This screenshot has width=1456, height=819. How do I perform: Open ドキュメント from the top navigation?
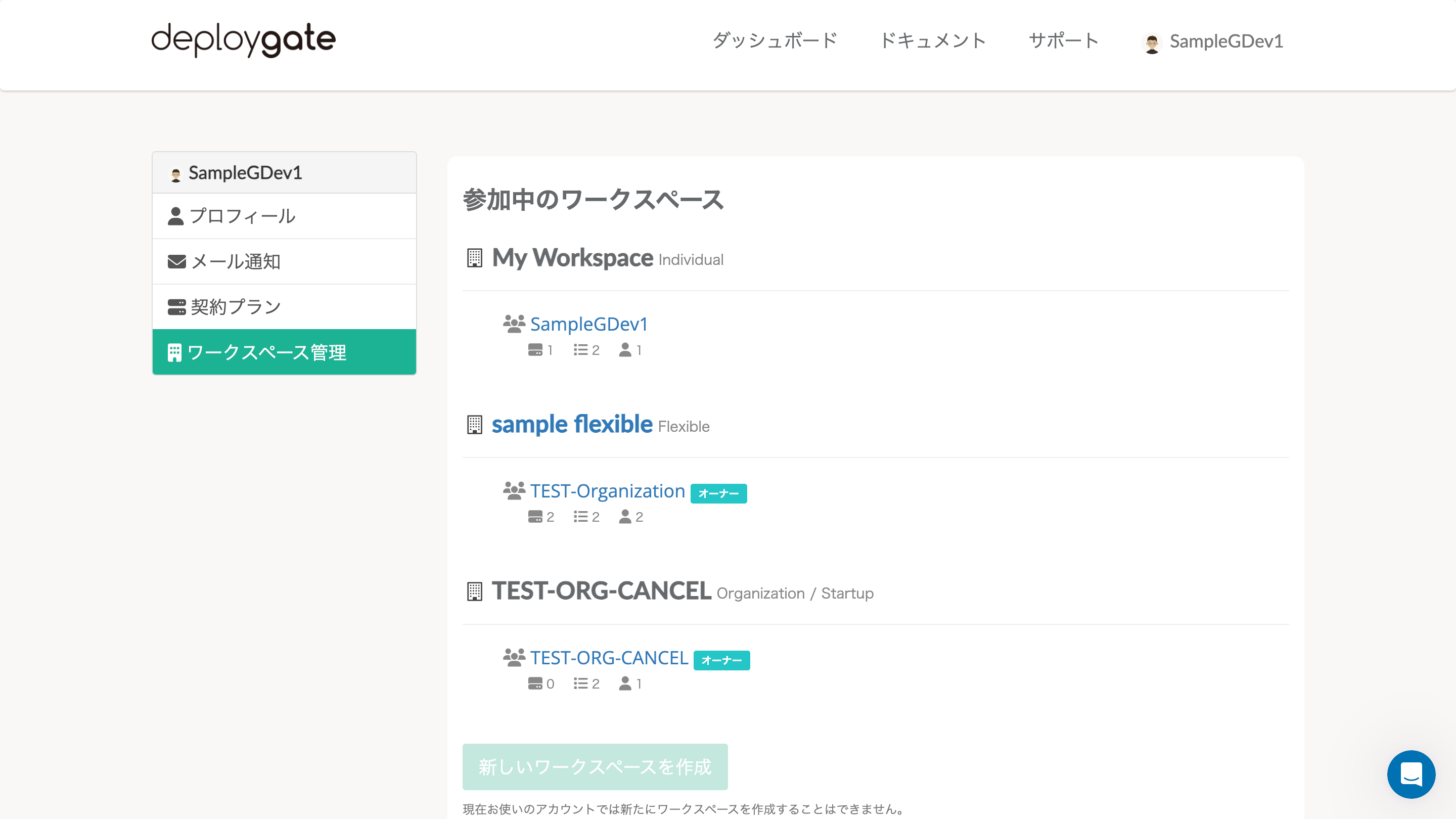coord(933,40)
